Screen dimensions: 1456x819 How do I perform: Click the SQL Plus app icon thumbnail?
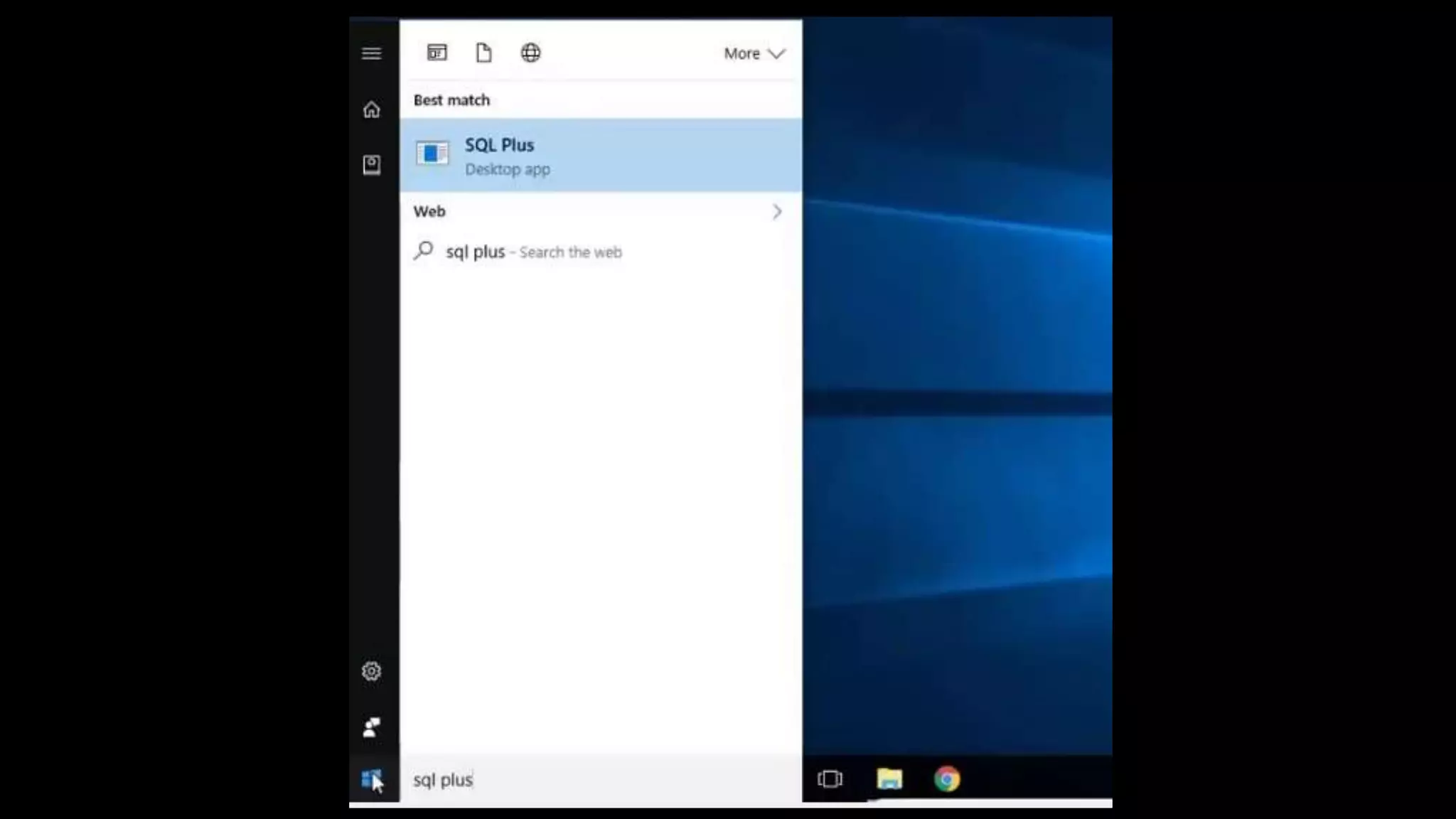click(432, 154)
